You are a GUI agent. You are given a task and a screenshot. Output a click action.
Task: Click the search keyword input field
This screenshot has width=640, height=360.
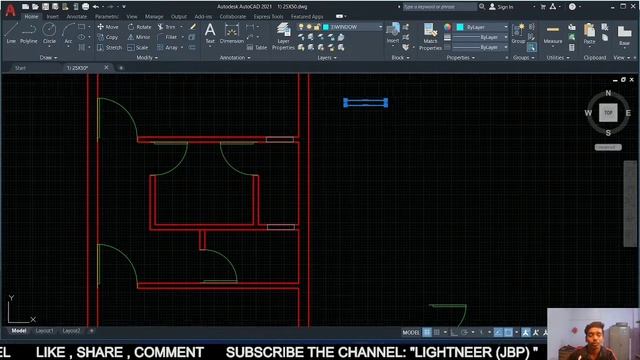pyautogui.click(x=439, y=7)
